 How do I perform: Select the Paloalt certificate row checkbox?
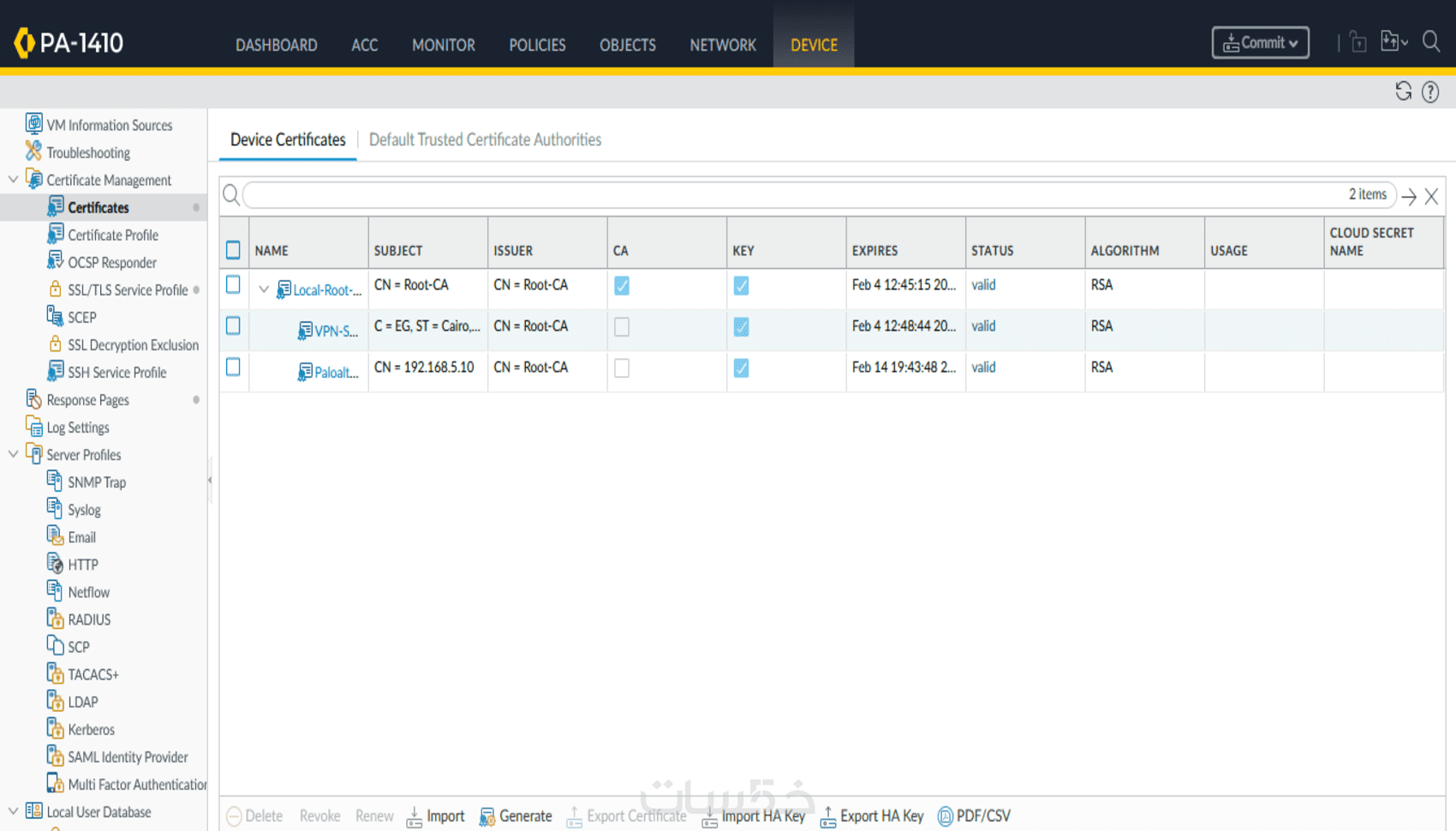(233, 367)
